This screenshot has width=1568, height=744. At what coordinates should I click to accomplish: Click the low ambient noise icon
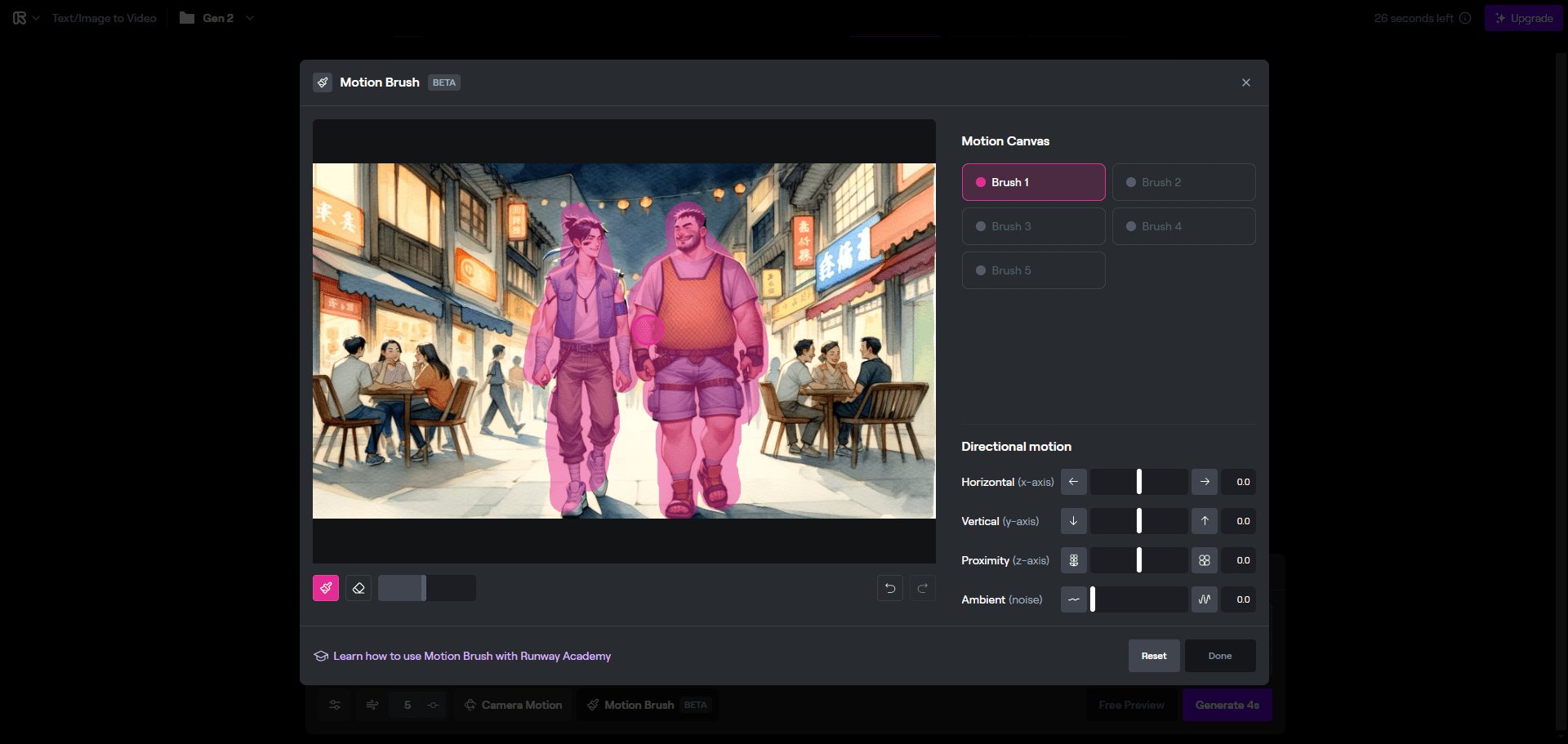pos(1074,599)
